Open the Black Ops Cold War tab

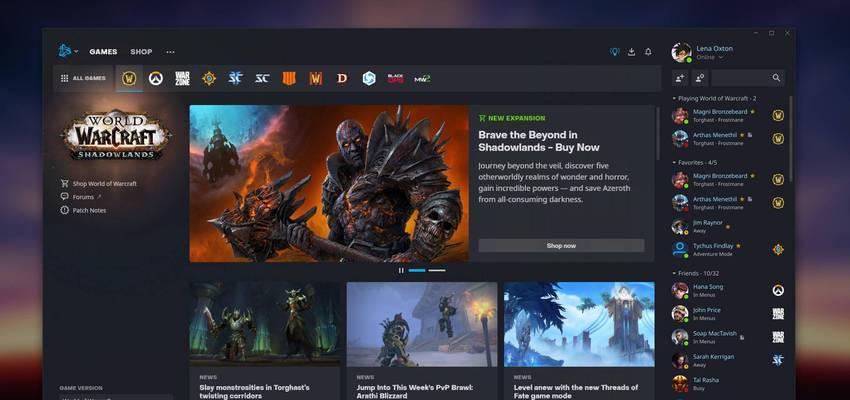395,79
